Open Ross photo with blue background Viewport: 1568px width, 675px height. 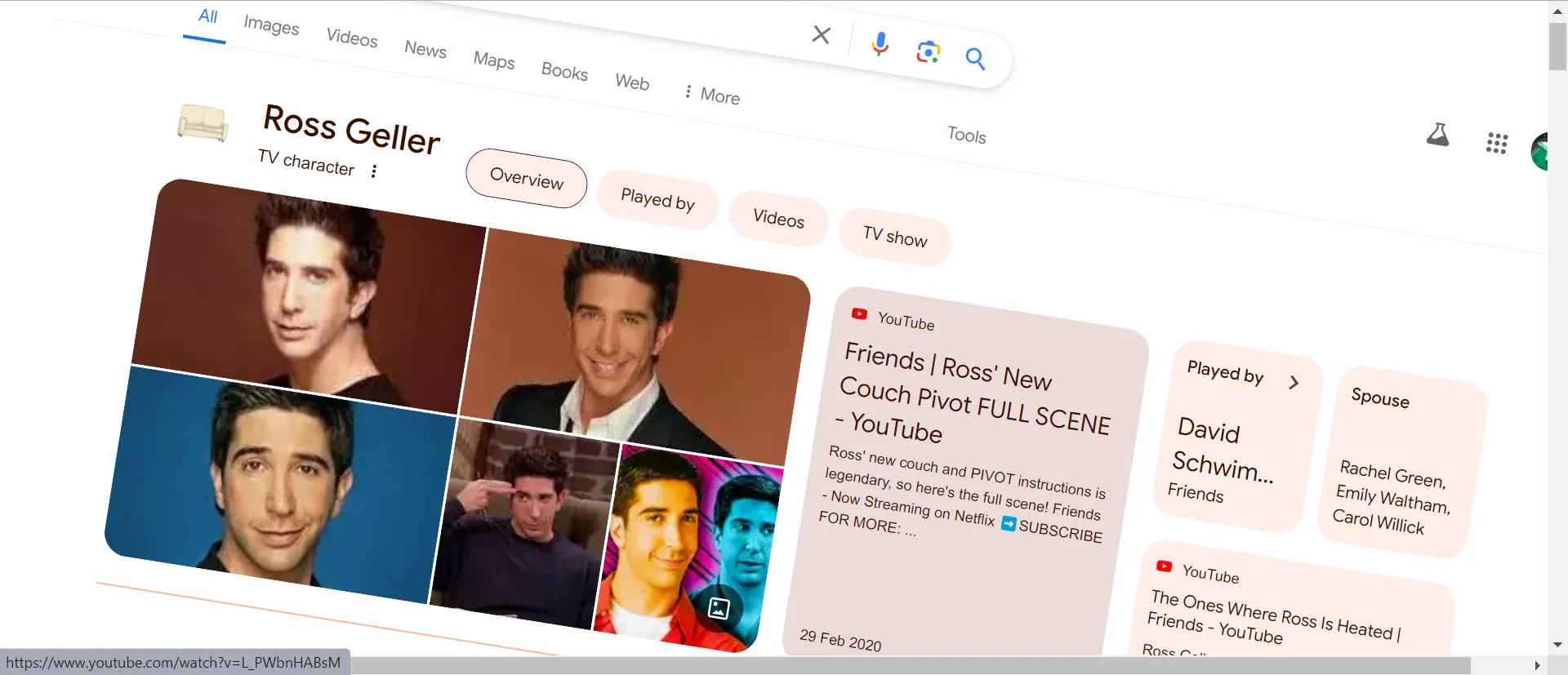pyautogui.click(x=279, y=485)
